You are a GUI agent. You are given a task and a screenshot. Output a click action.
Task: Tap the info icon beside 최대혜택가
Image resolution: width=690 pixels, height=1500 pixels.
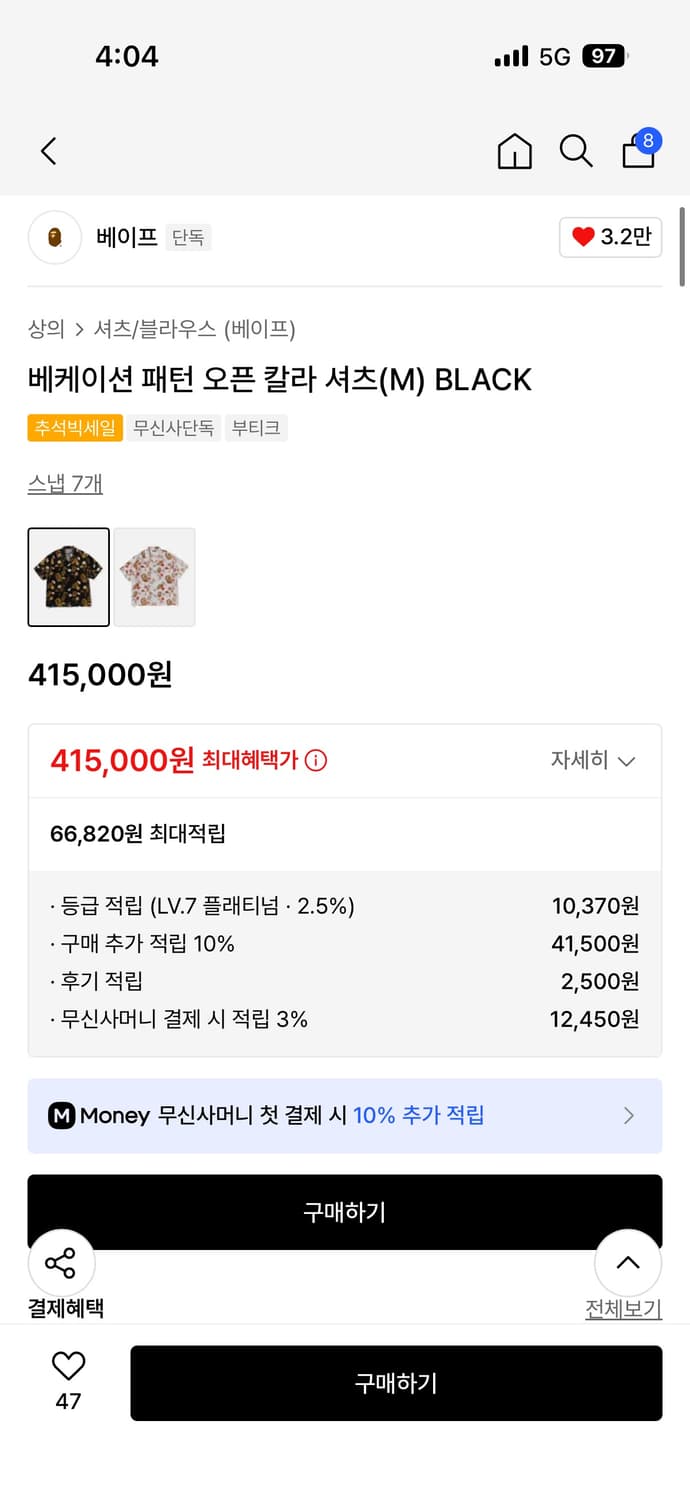(x=316, y=761)
